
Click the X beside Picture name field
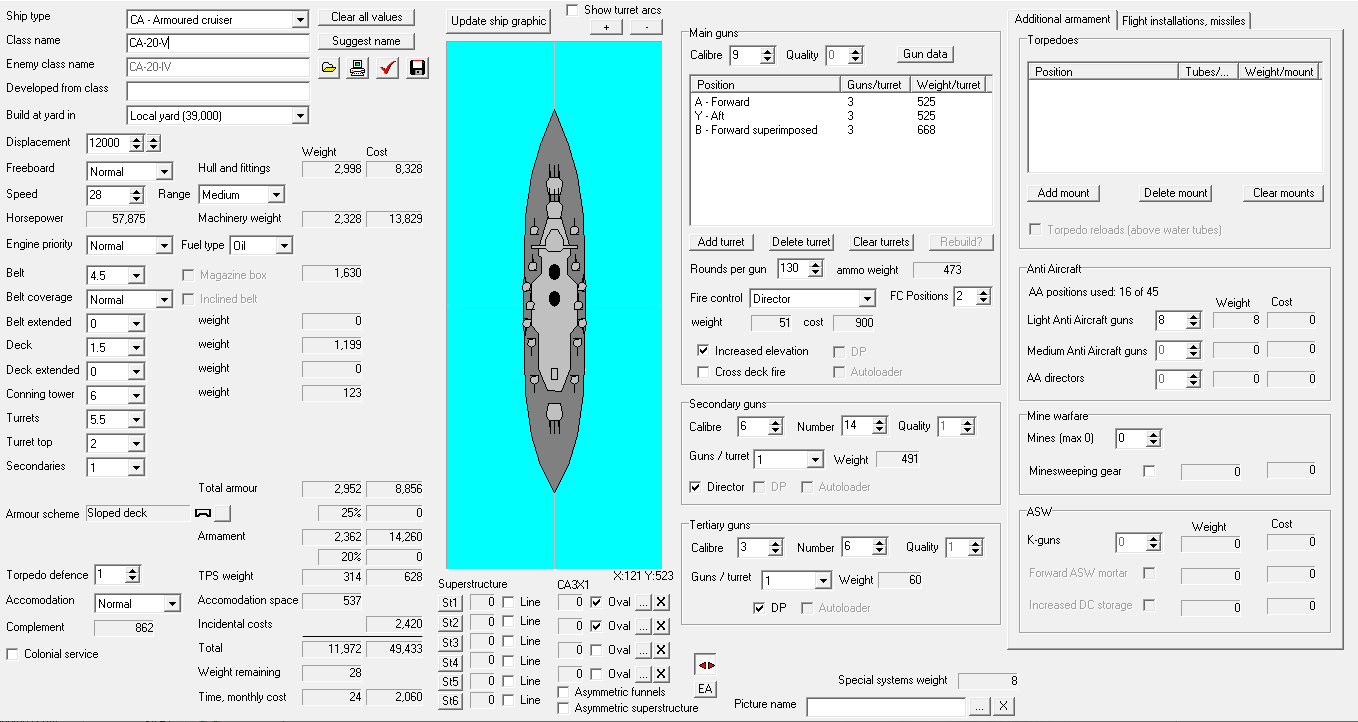coord(1003,706)
